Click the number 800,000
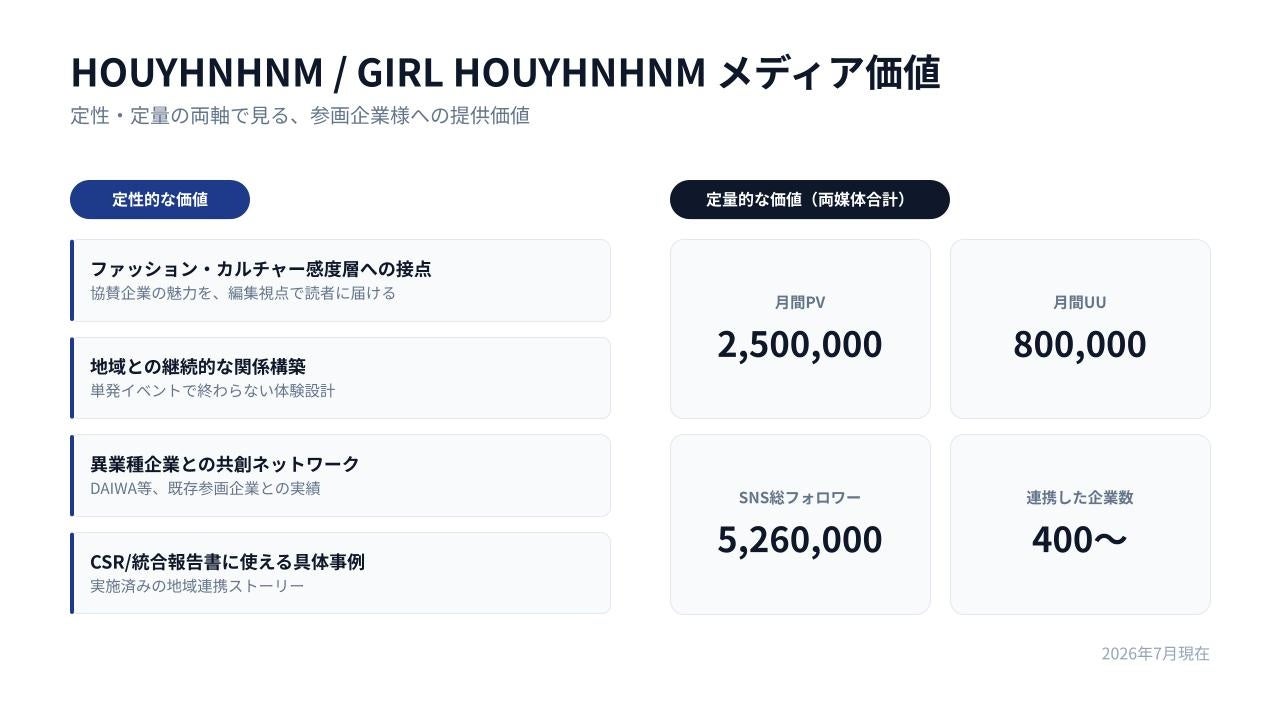 pyautogui.click(x=1080, y=344)
